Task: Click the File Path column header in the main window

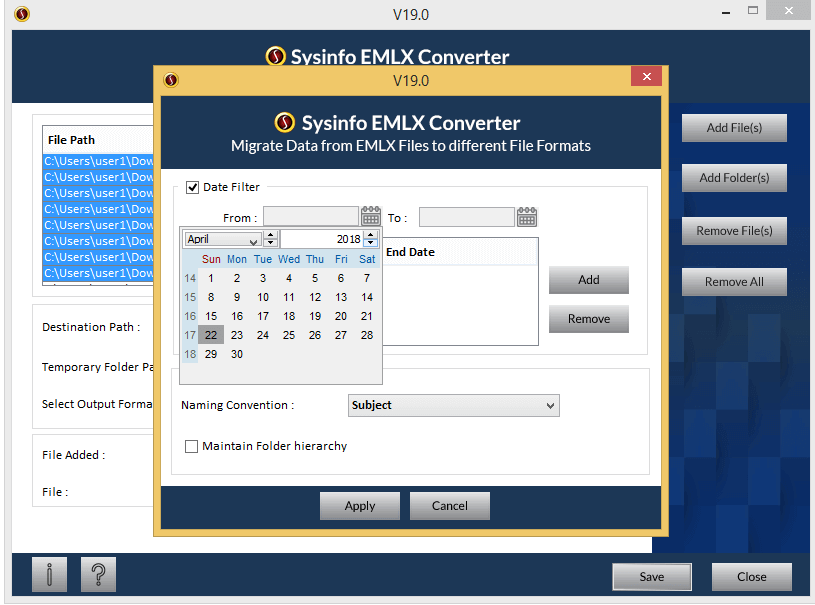Action: coord(98,140)
